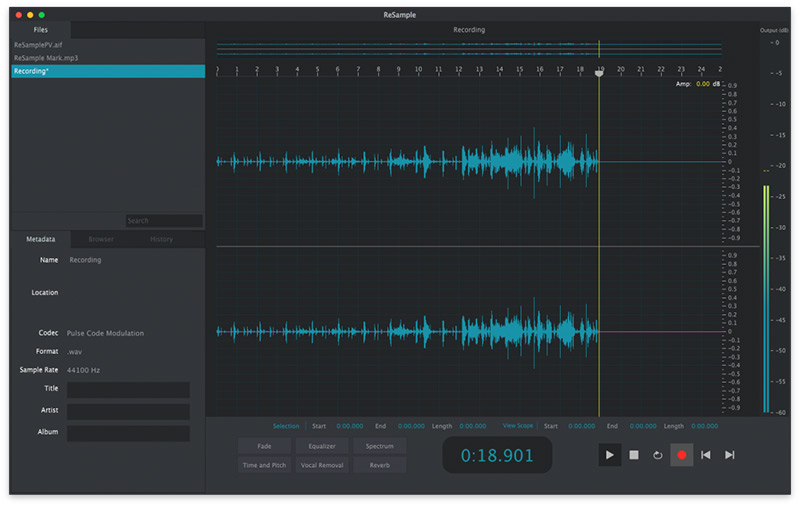Image resolution: width=800 pixels, height=506 pixels.
Task: Click the file Search field
Action: (164, 221)
